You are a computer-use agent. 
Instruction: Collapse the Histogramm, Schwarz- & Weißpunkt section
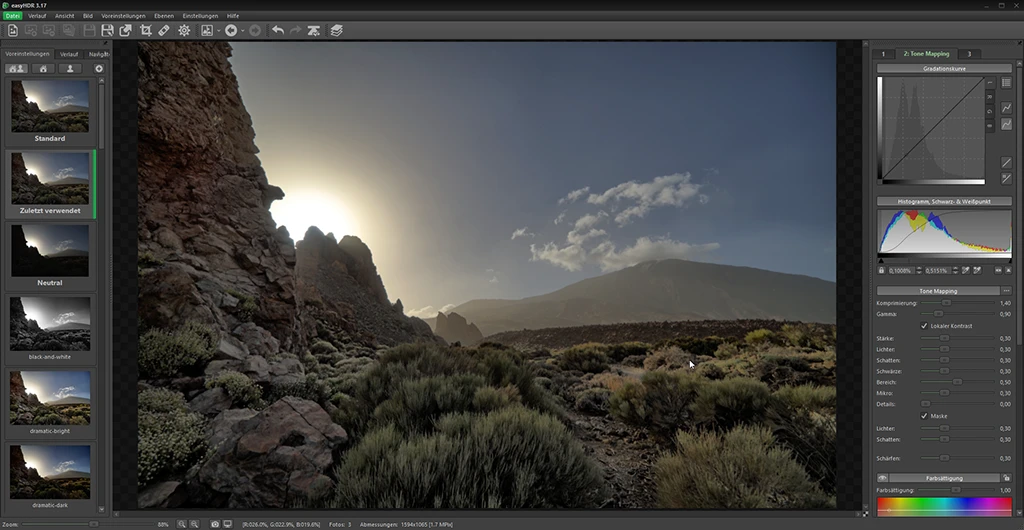click(x=945, y=201)
